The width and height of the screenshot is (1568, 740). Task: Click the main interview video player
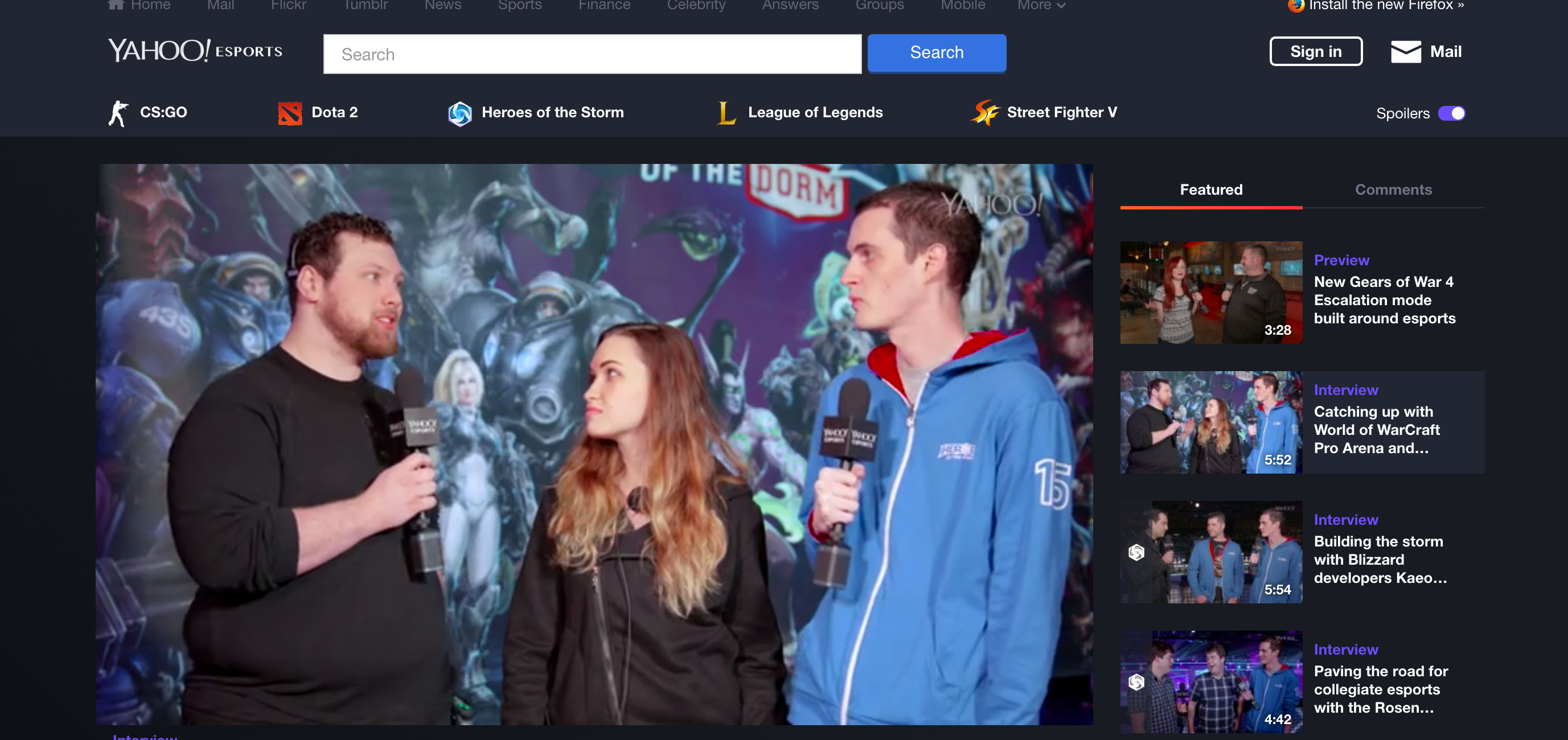pos(593,444)
